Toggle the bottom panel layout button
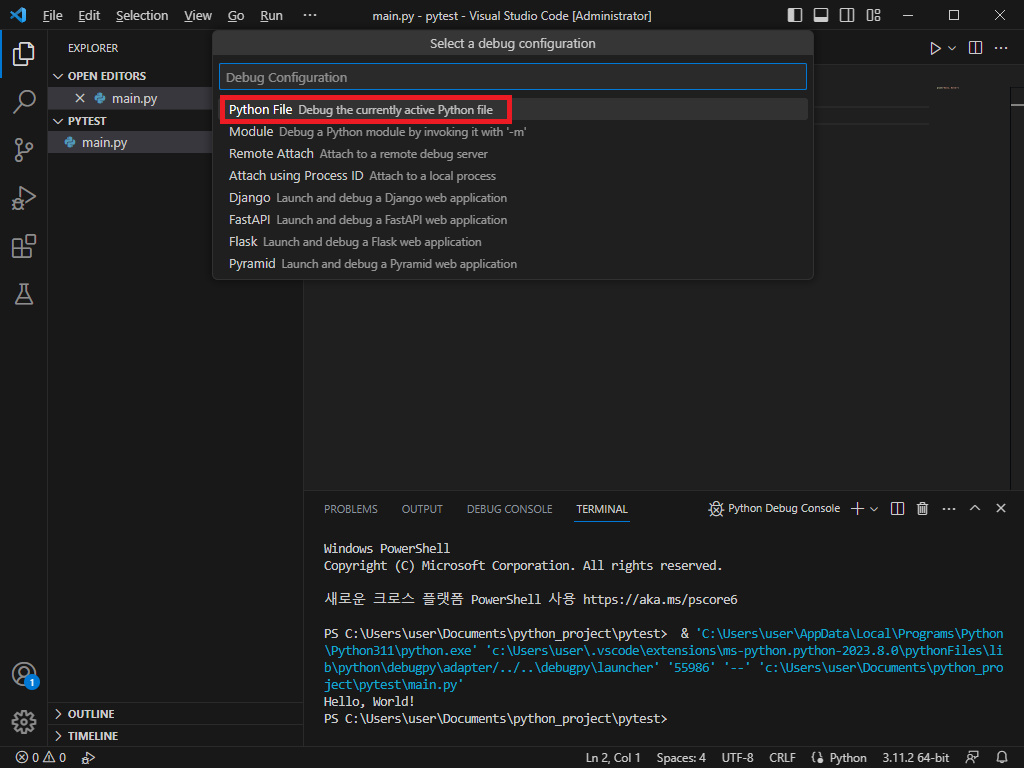 click(x=821, y=16)
